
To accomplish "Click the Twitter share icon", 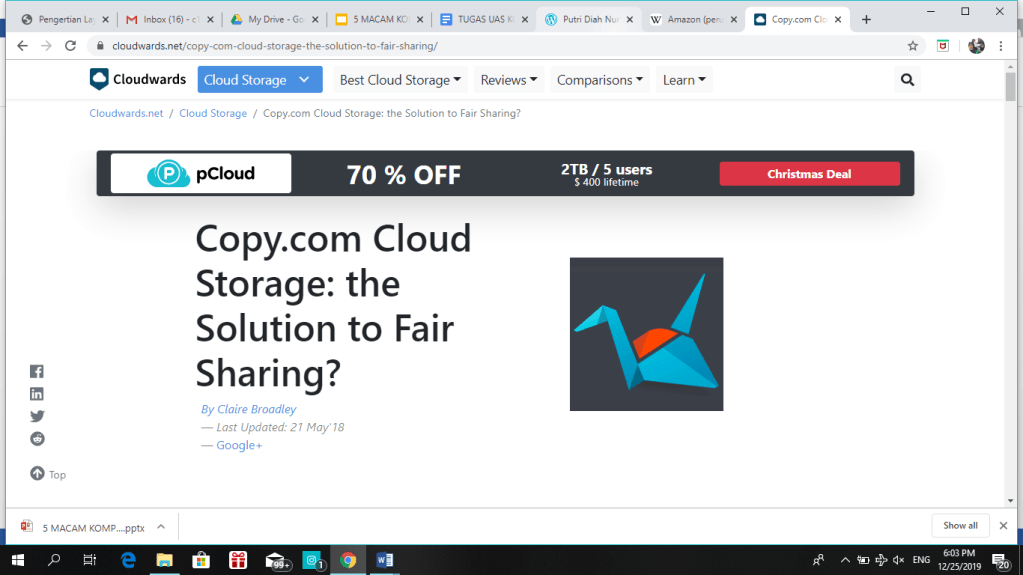I will pyautogui.click(x=37, y=416).
